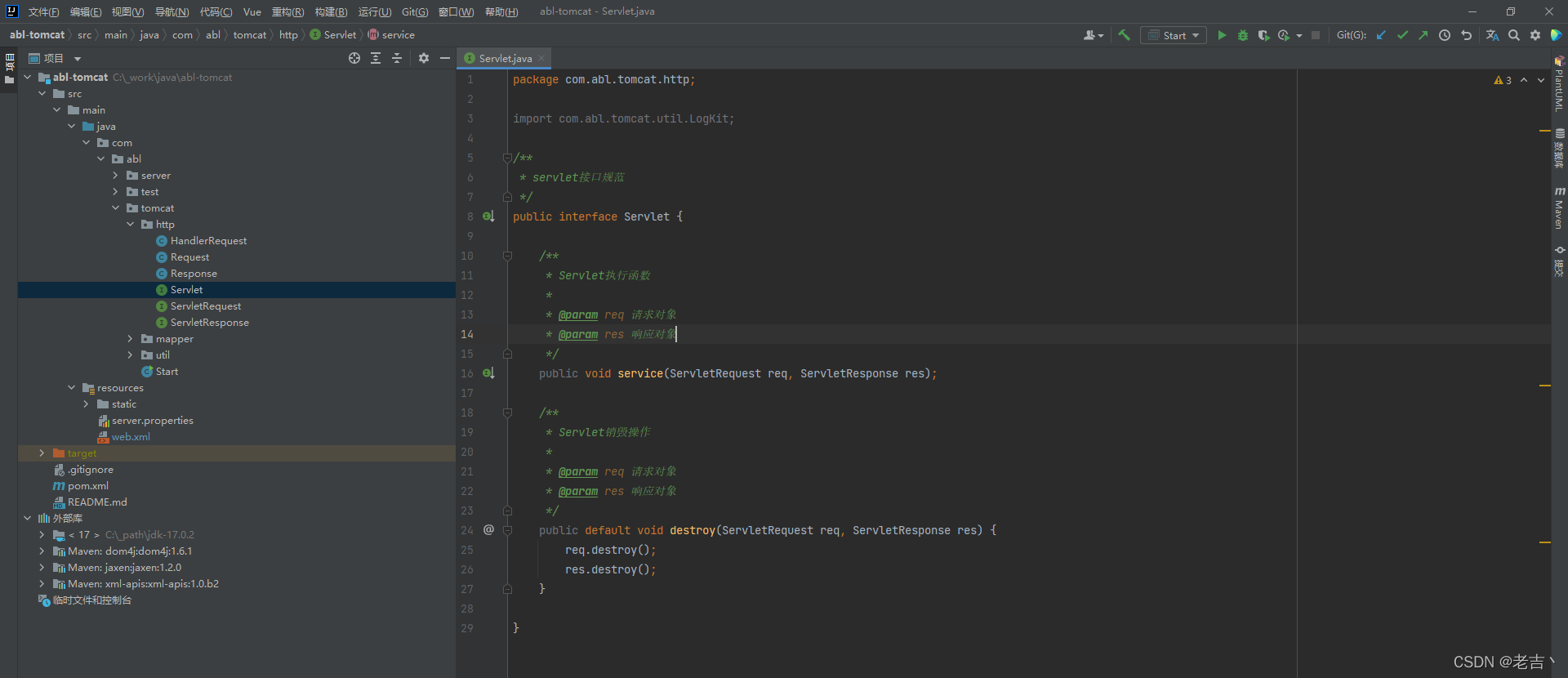The width and height of the screenshot is (1568, 678).
Task: Collapse all nodes in Project panel
Action: tap(397, 58)
